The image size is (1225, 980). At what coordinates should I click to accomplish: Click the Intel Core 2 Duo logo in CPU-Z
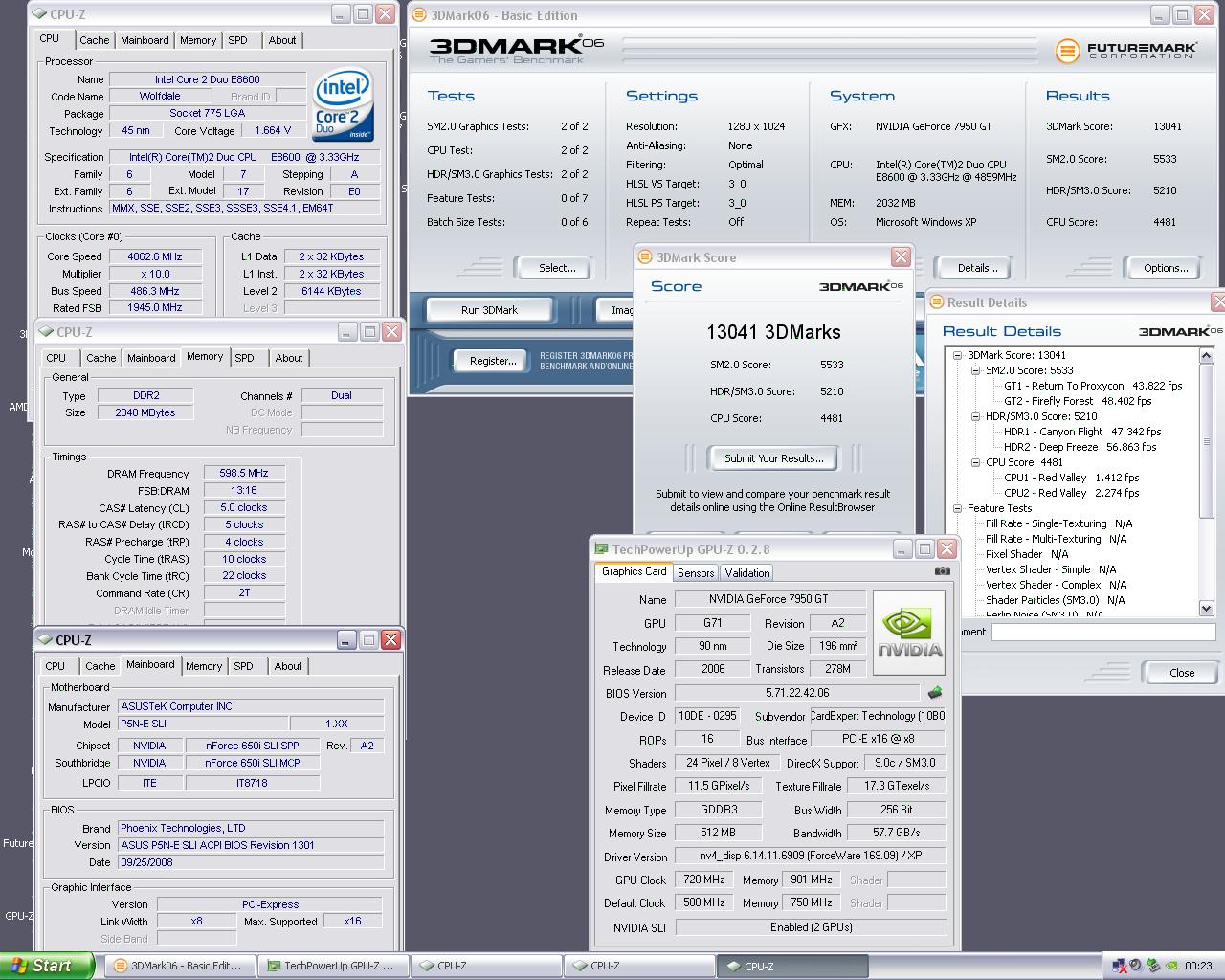(x=343, y=104)
